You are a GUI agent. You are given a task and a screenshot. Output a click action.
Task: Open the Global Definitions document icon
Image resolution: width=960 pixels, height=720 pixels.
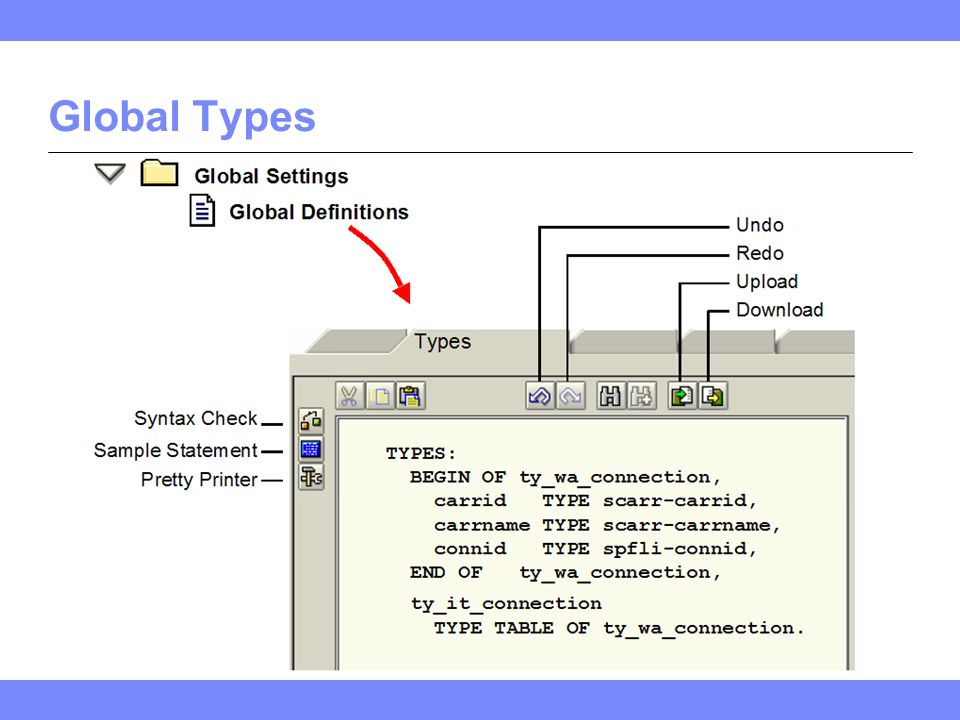coord(202,211)
